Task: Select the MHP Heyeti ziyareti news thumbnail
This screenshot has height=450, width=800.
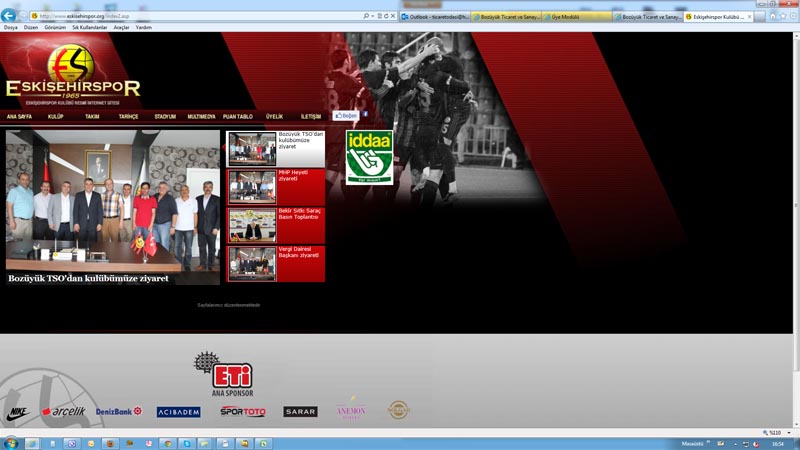Action: pyautogui.click(x=252, y=187)
